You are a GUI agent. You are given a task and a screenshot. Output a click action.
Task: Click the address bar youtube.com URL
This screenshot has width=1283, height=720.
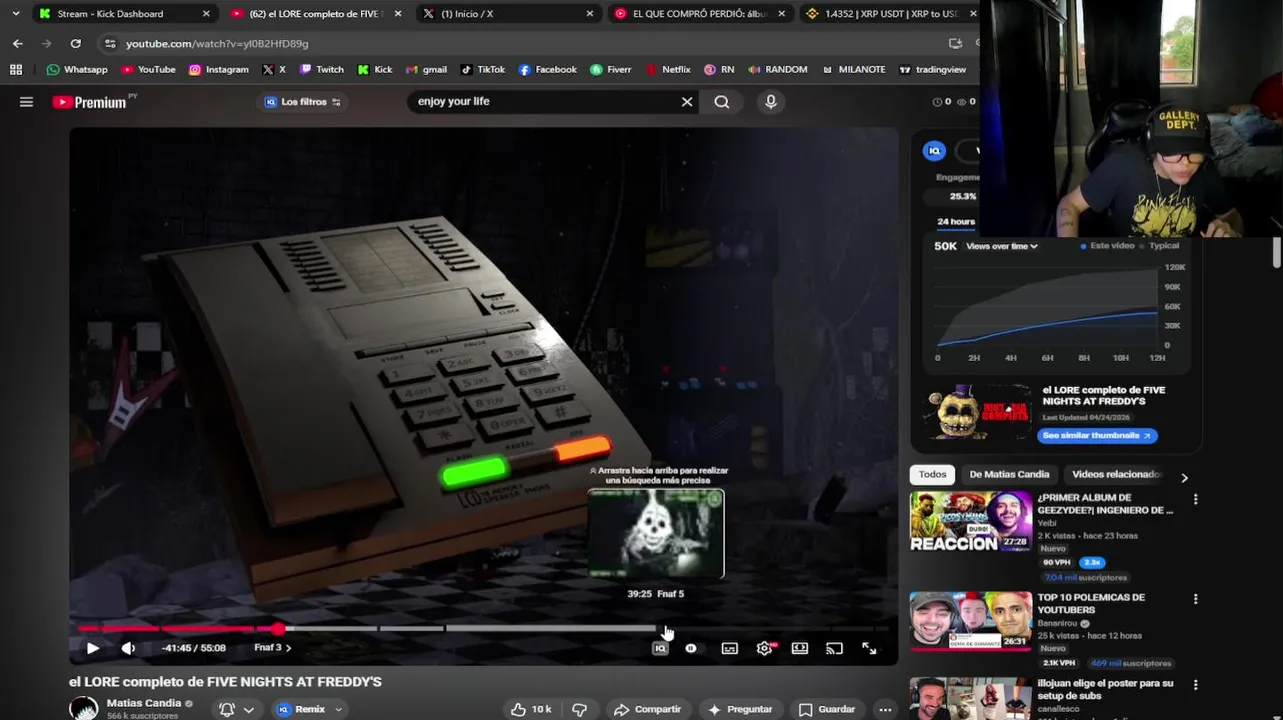pyautogui.click(x=217, y=44)
